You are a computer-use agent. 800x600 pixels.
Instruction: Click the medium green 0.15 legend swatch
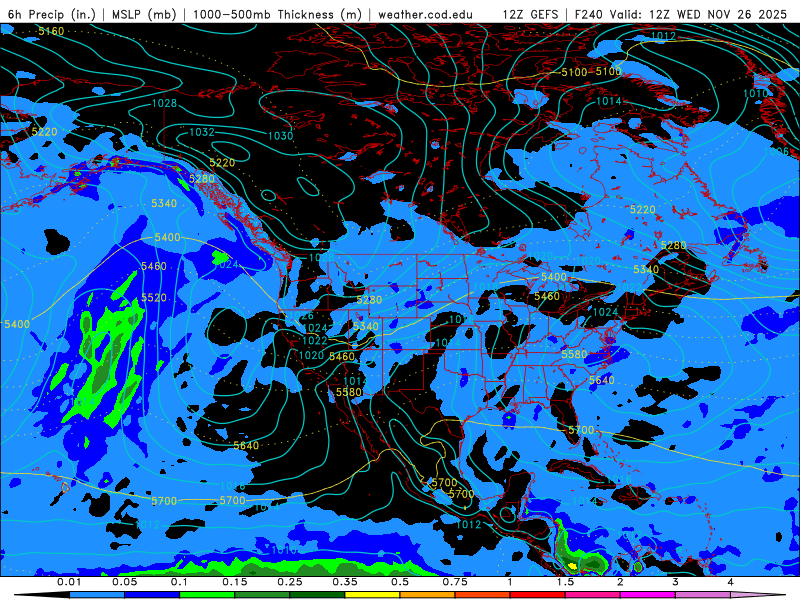click(262, 595)
